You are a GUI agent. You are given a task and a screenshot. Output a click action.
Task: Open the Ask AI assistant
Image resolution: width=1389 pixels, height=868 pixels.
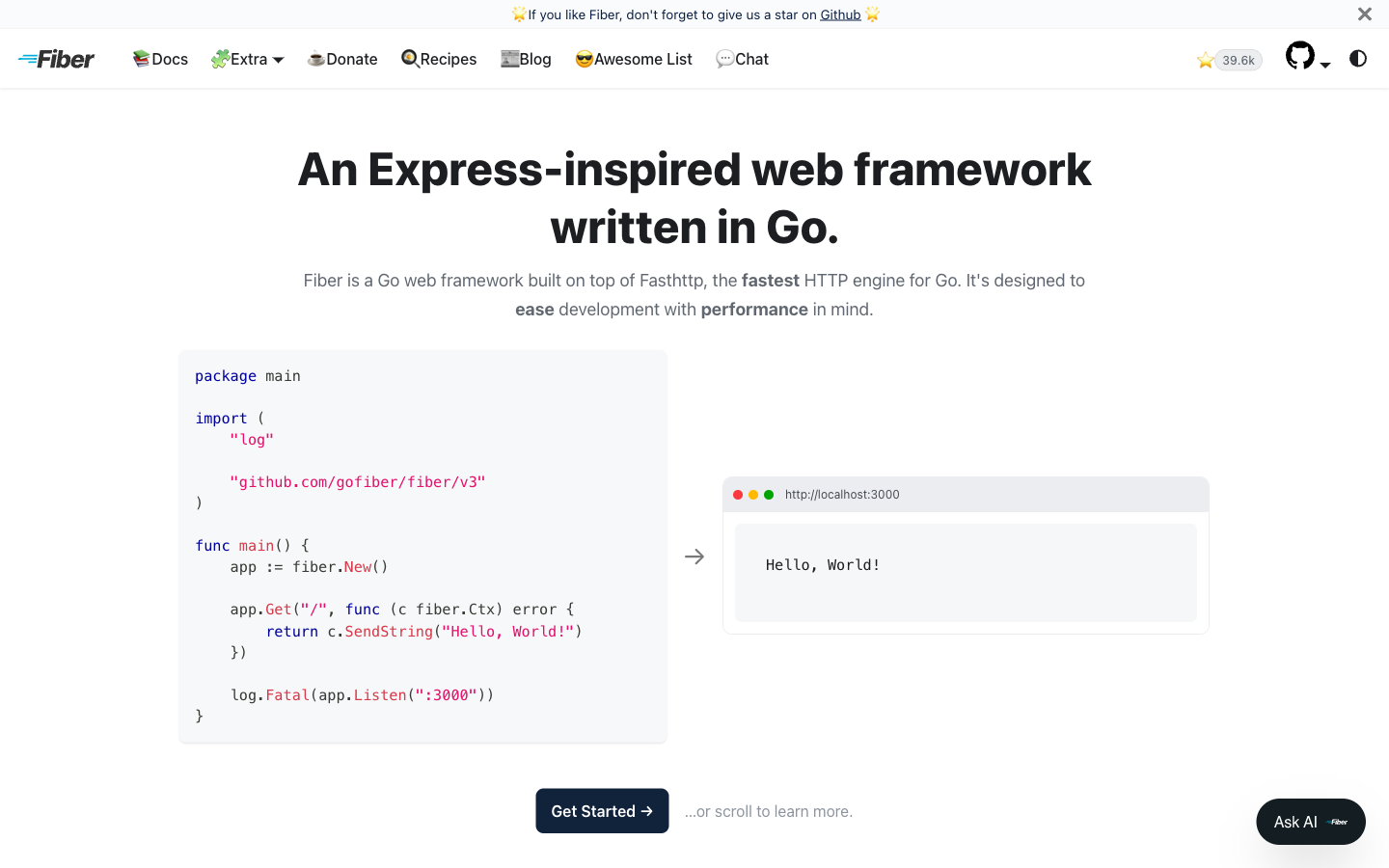[x=1311, y=822]
